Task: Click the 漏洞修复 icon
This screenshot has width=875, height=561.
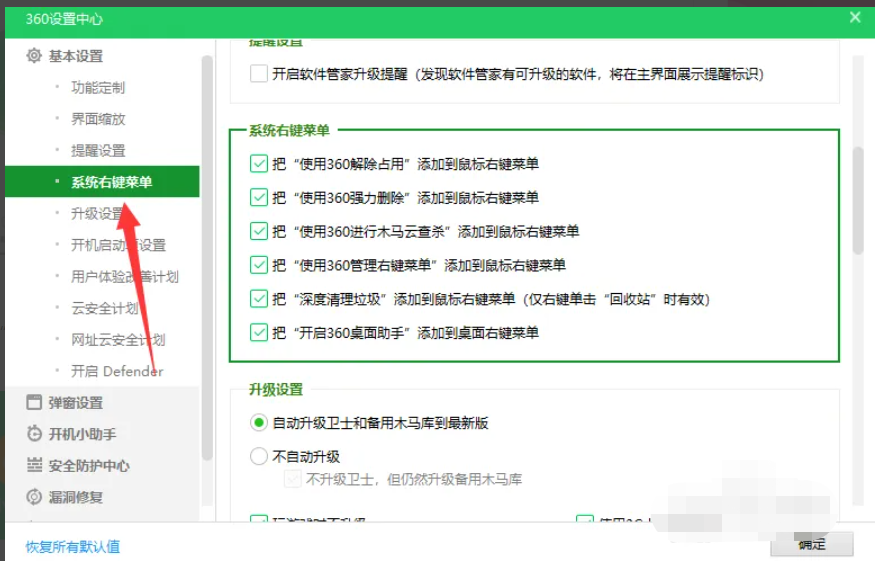Action: 34,497
